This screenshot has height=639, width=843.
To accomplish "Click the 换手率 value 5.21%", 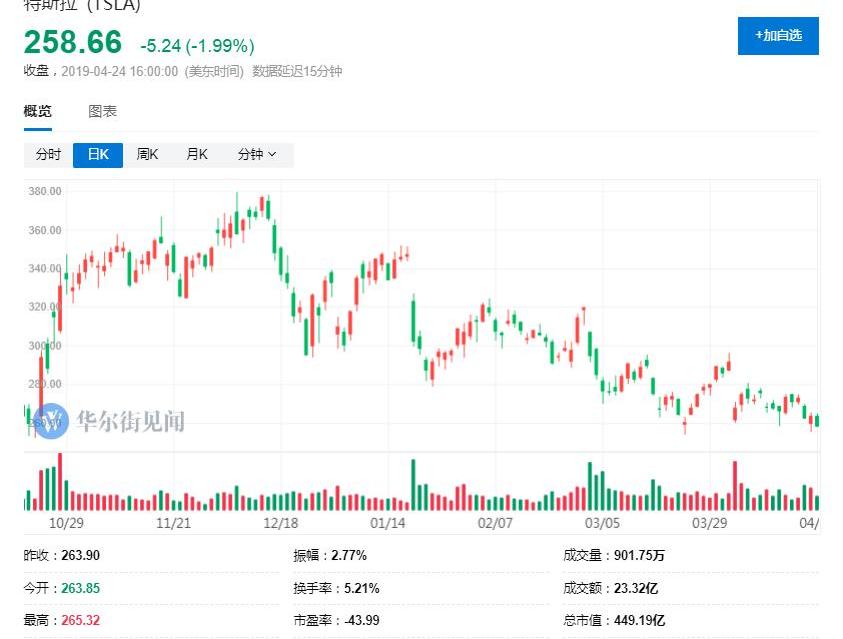I will (362, 588).
